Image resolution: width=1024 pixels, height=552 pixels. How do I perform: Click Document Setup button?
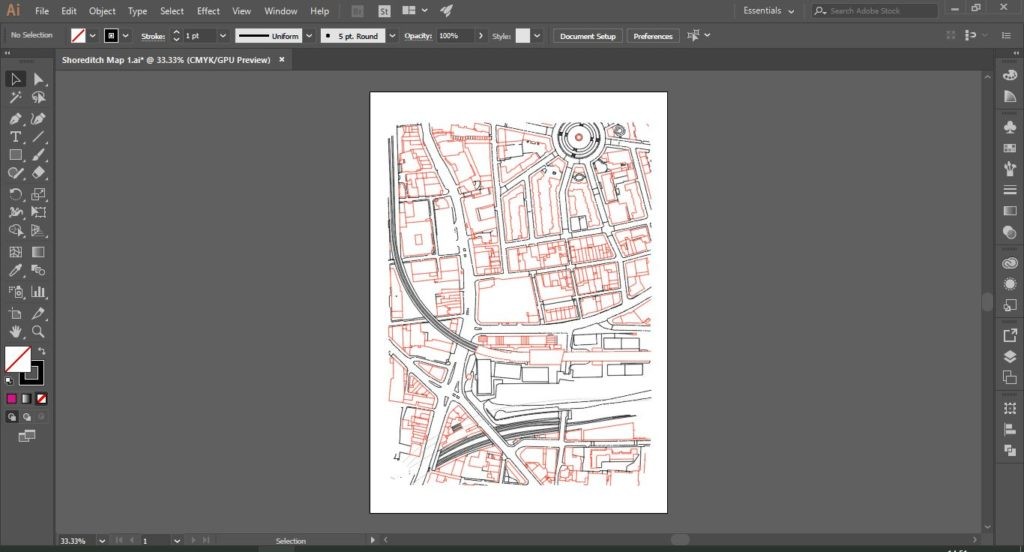tap(588, 36)
